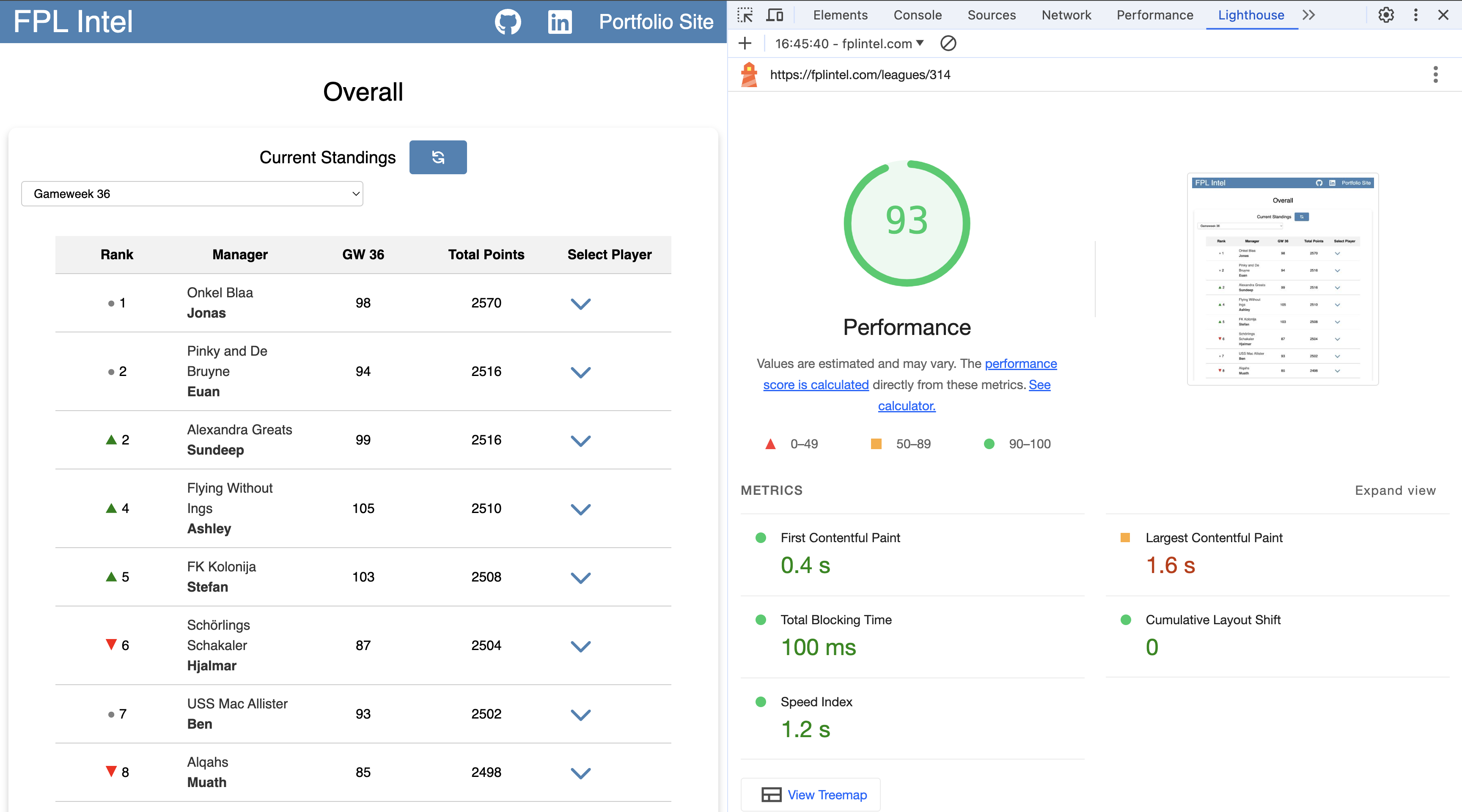This screenshot has width=1462, height=812.
Task: Follow the See calculator link
Action: pyautogui.click(x=907, y=406)
